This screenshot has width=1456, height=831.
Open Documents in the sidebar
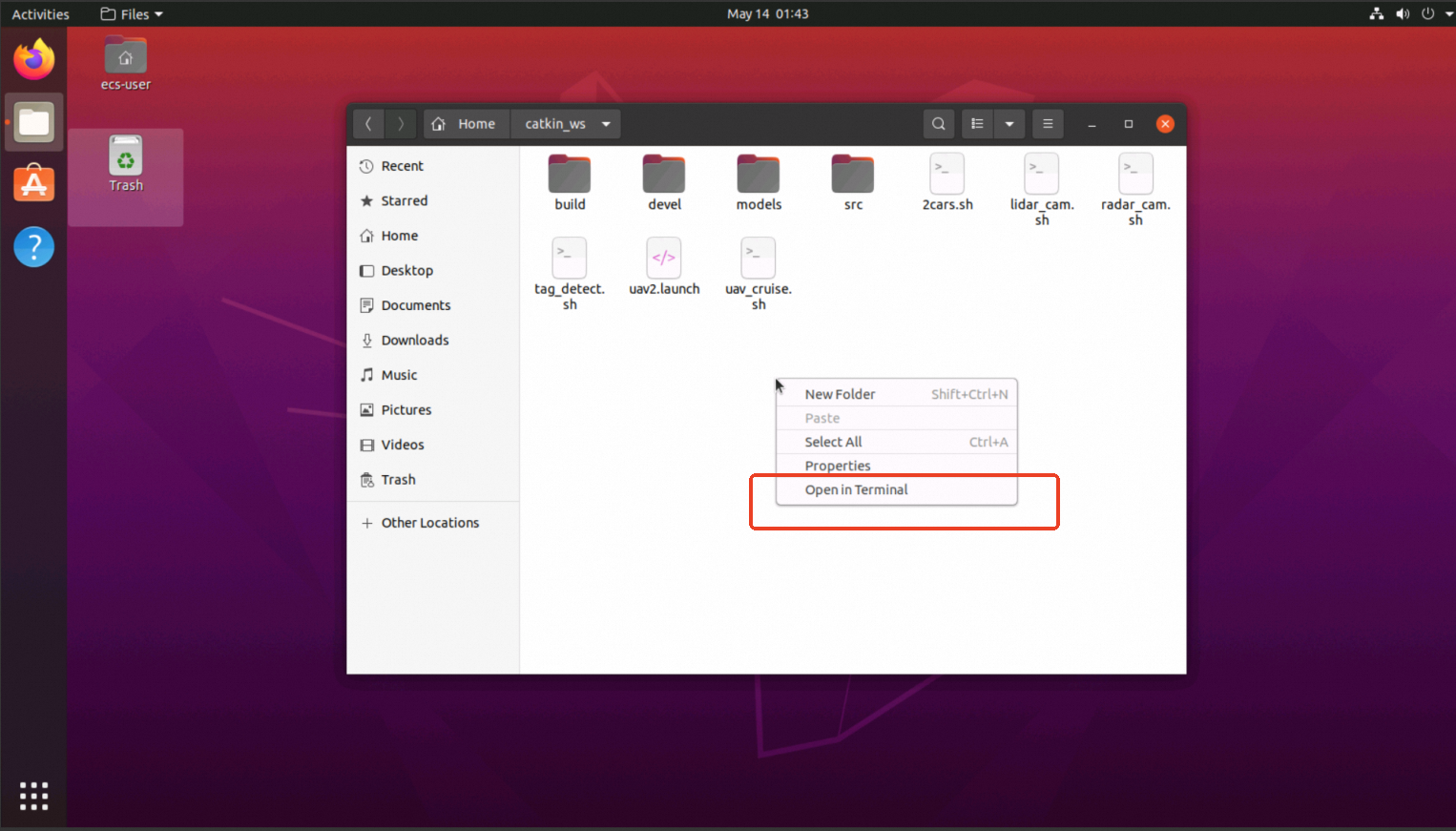point(433,305)
